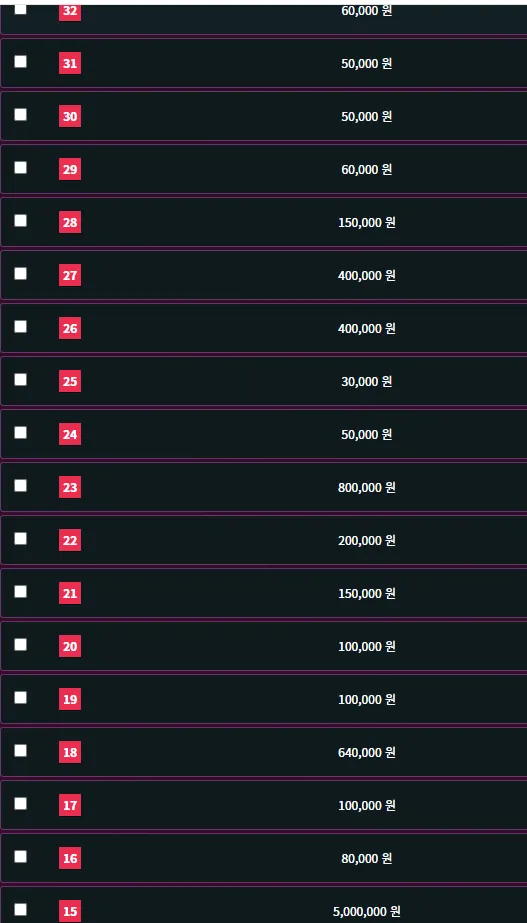Select the red 16 badge
527x923 pixels.
point(70,858)
